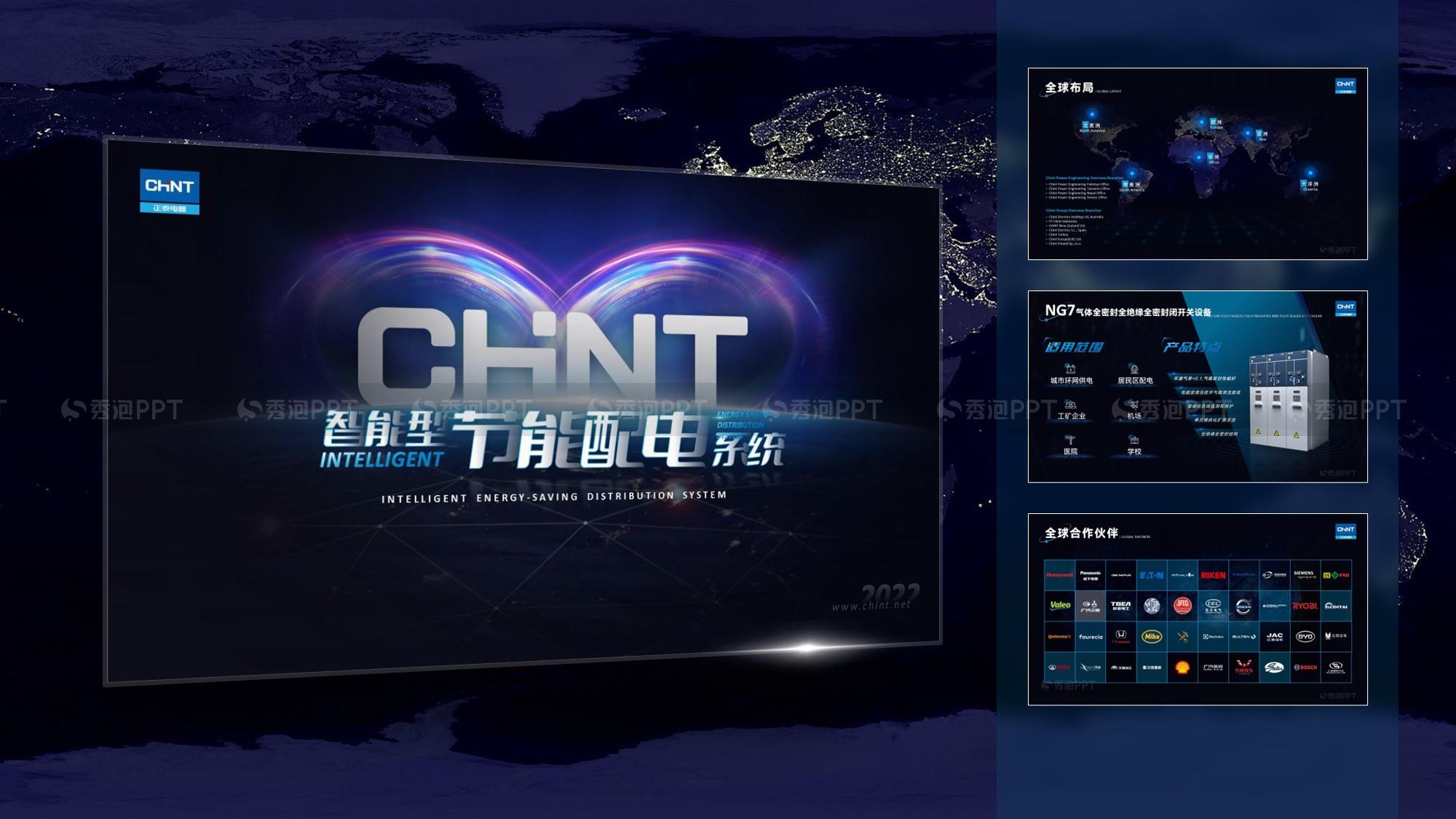Click the Wuling red wing partner logo

[1243, 667]
